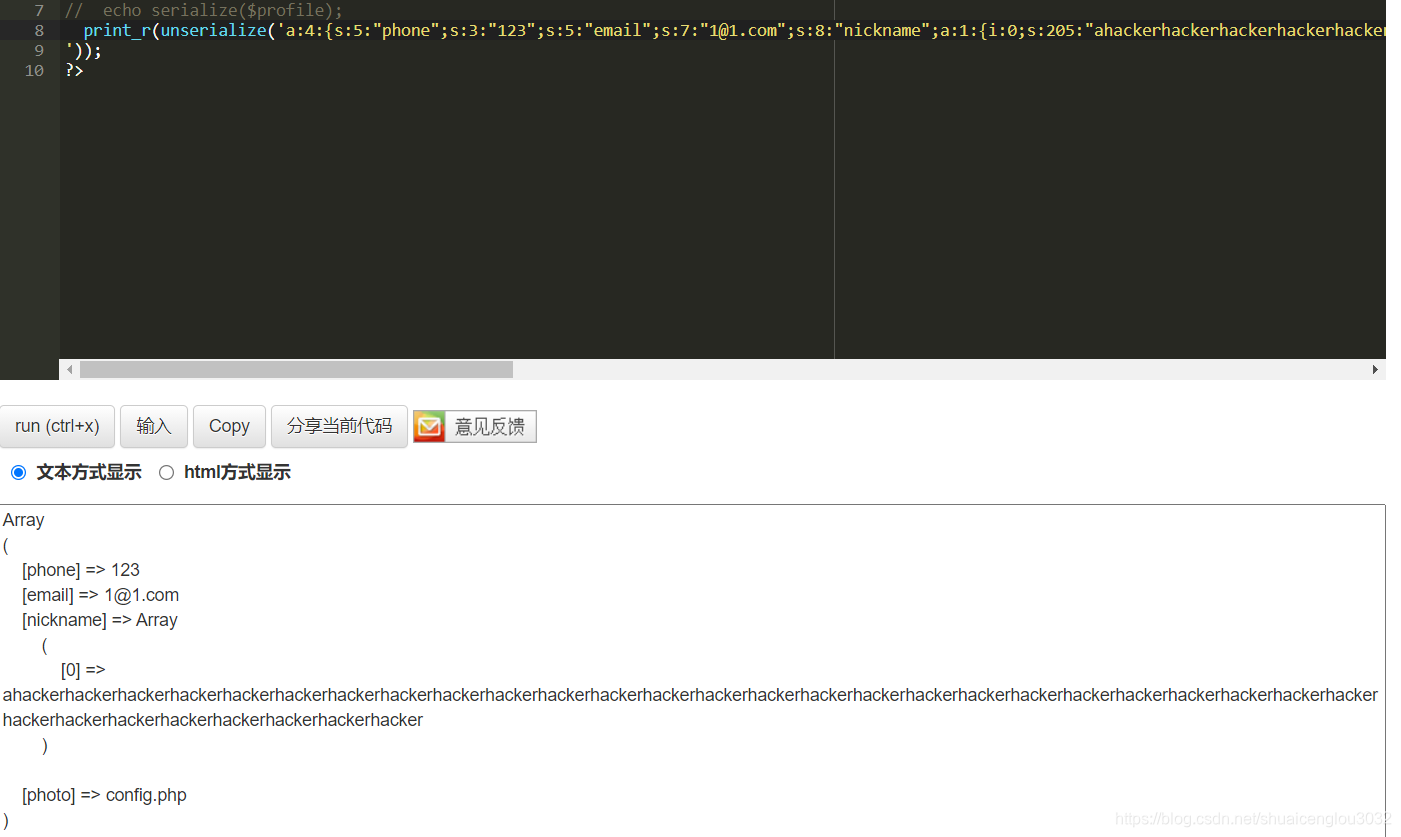This screenshot has height=837, width=1401.
Task: Select the html方式显示 radio button
Action: coord(167,472)
